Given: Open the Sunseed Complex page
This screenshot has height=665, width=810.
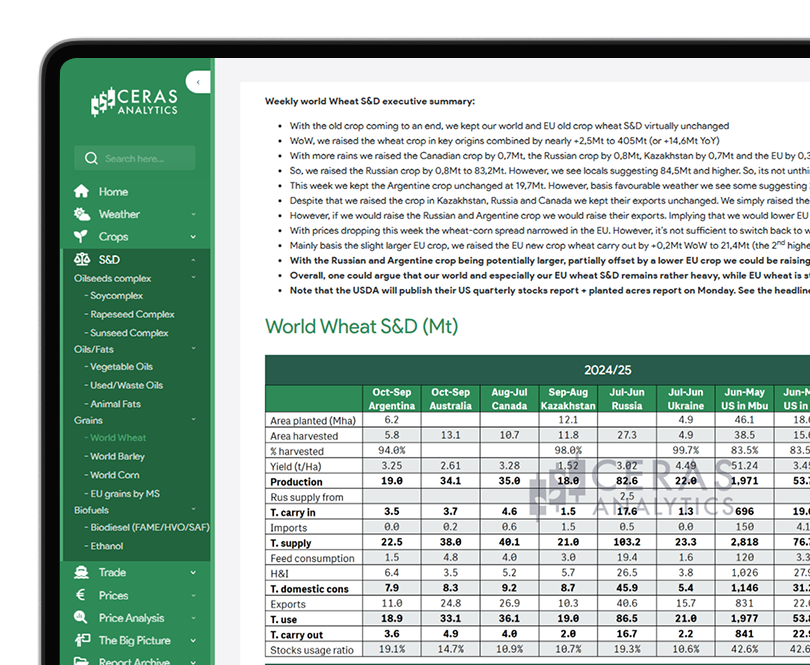Looking at the screenshot, I should (127, 333).
